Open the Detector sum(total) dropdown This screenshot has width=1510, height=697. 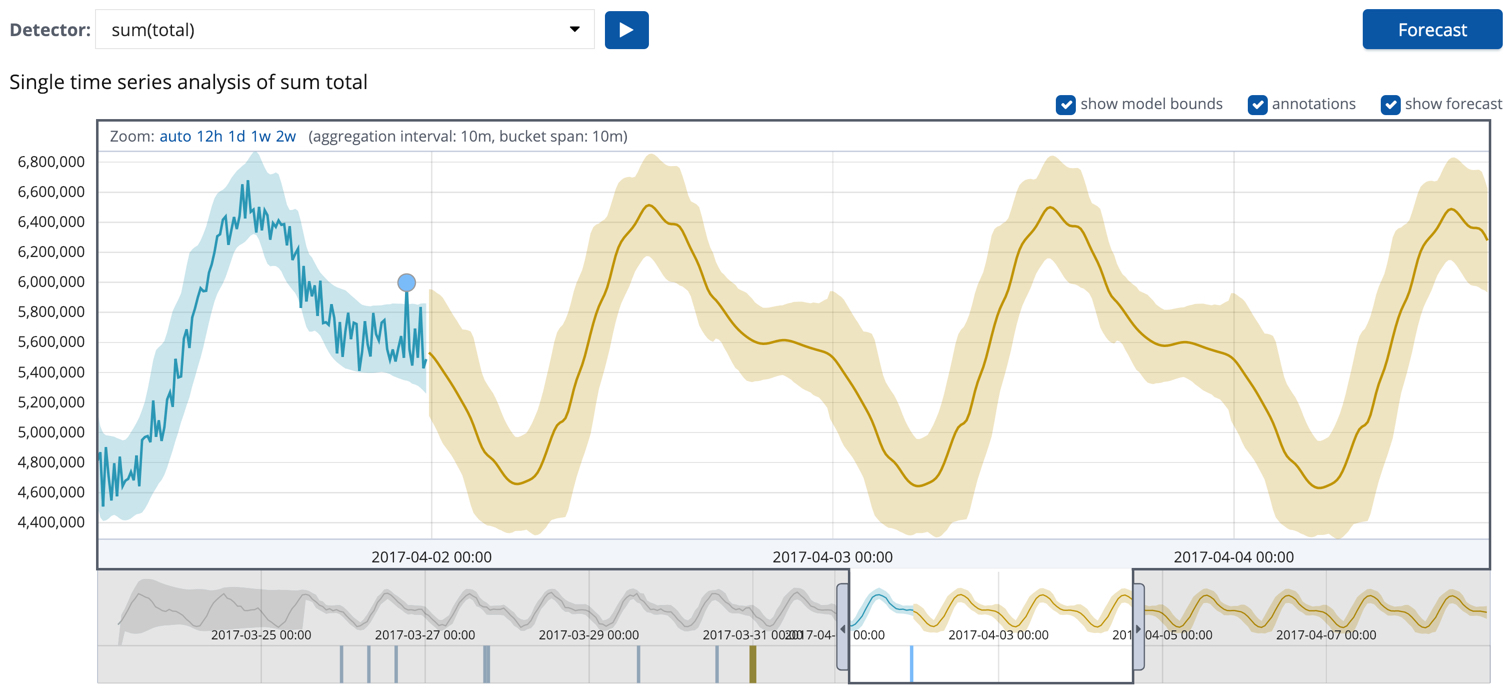pos(345,29)
